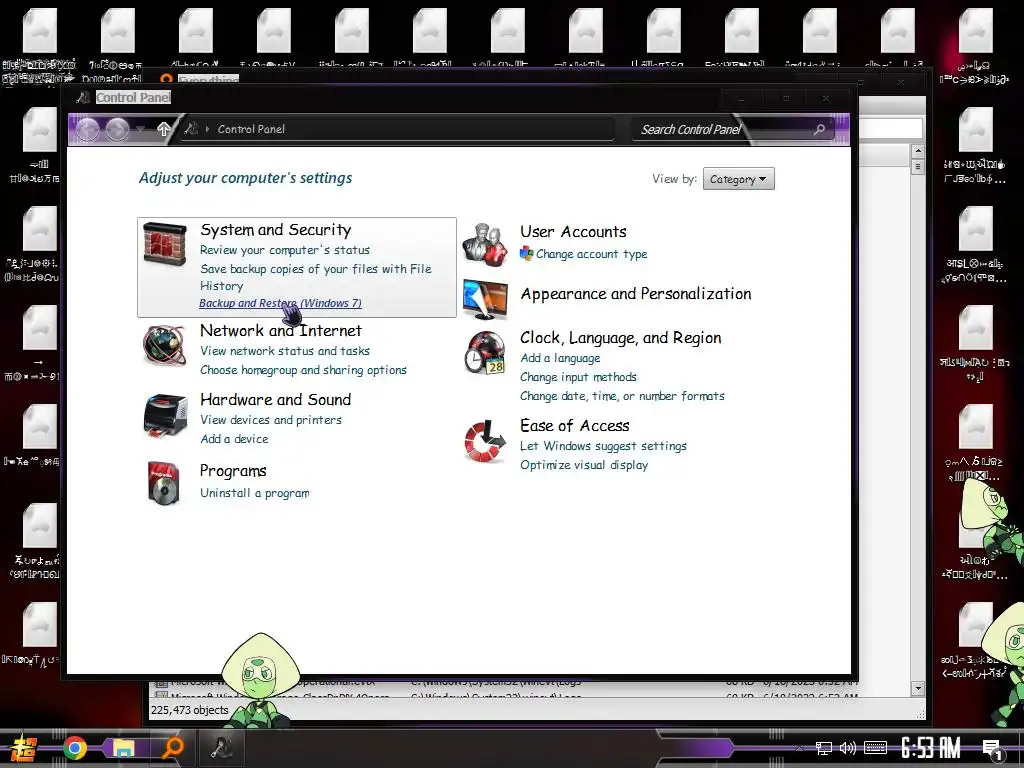The width and height of the screenshot is (1024, 768).
Task: Click the 225,473 objects status text
Action: coord(189,710)
